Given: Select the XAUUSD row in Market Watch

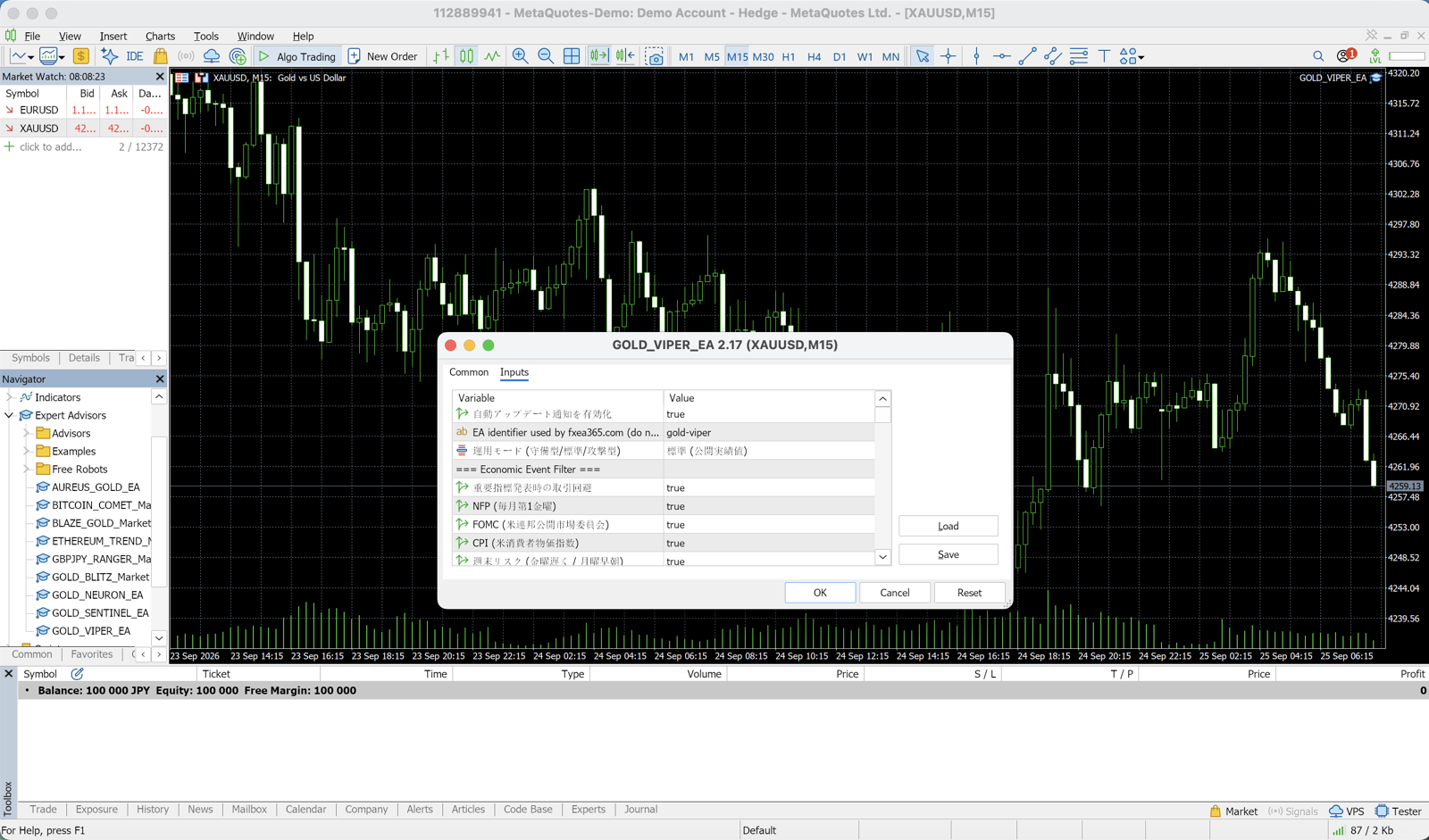Looking at the screenshot, I should pyautogui.click(x=83, y=129).
